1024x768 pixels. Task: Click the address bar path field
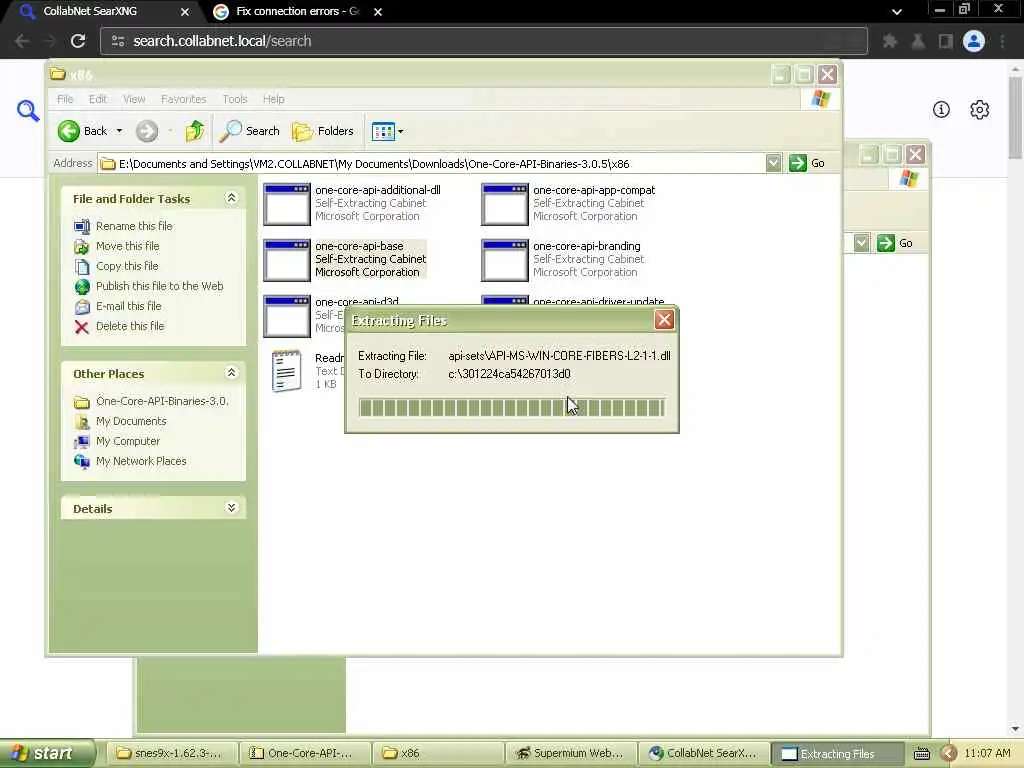431,164
